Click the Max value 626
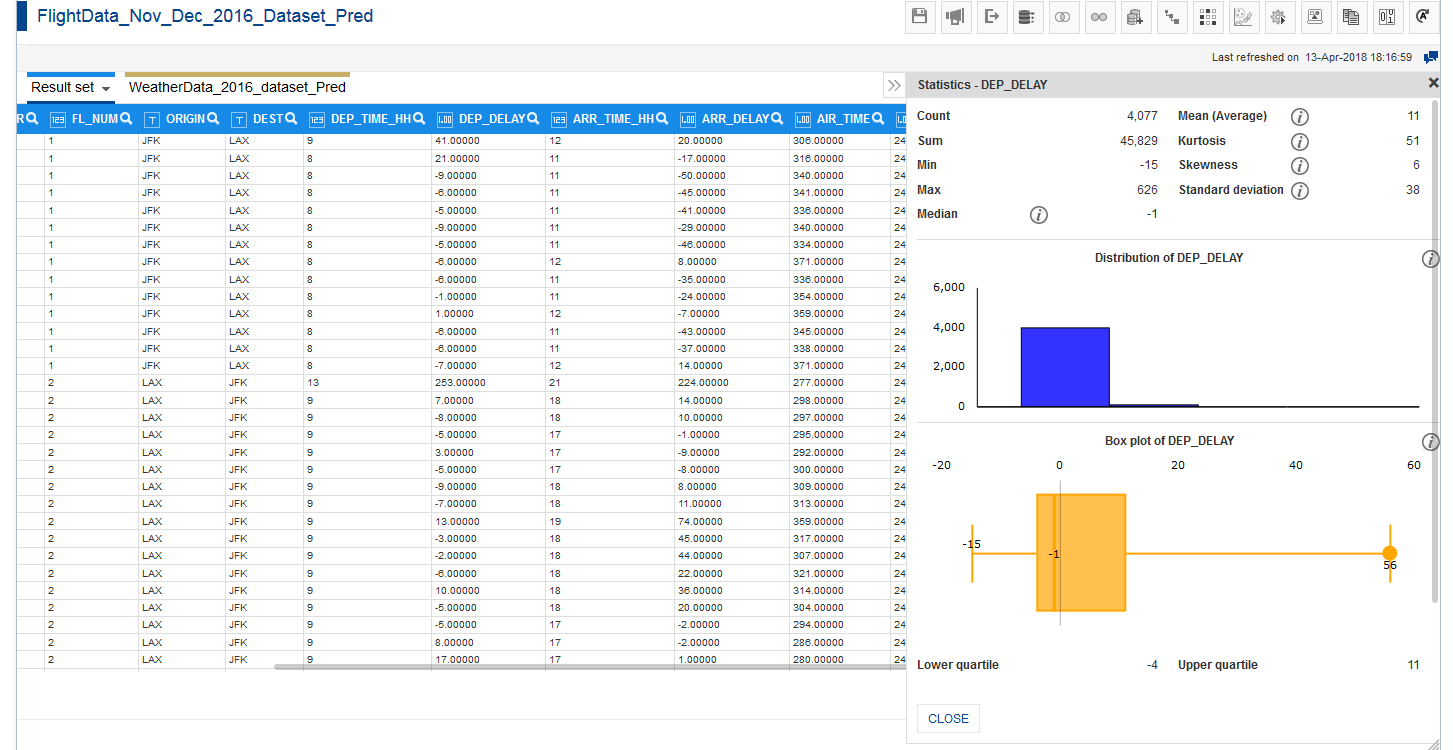Viewport: 1453px width, 750px height. 1147,190
